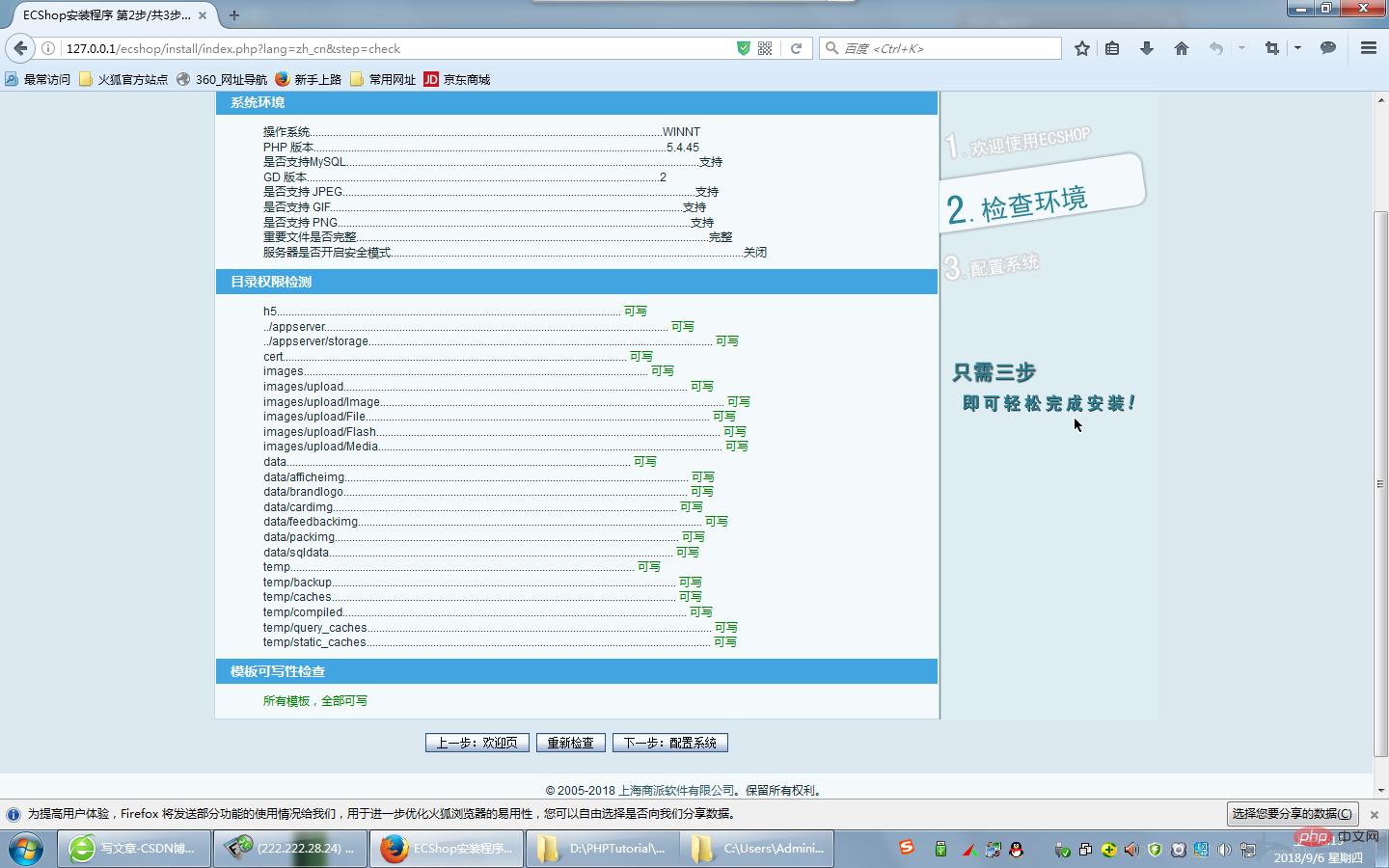Viewport: 1389px width, 868px height.
Task: Open the QR code icon in address bar
Action: [765, 48]
